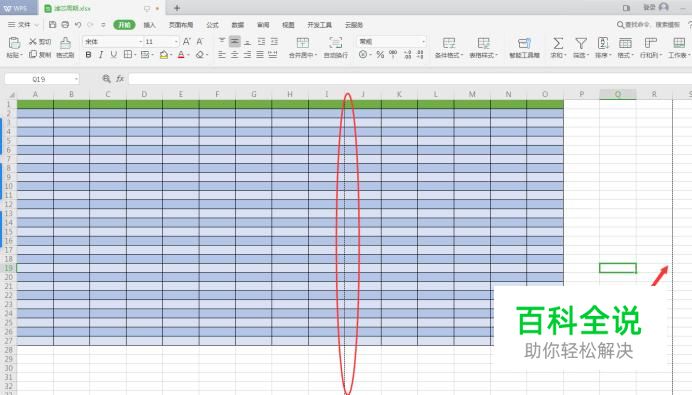Viewport: 692px width, 395px height.
Task: Apply percent number style
Action: 380,55
